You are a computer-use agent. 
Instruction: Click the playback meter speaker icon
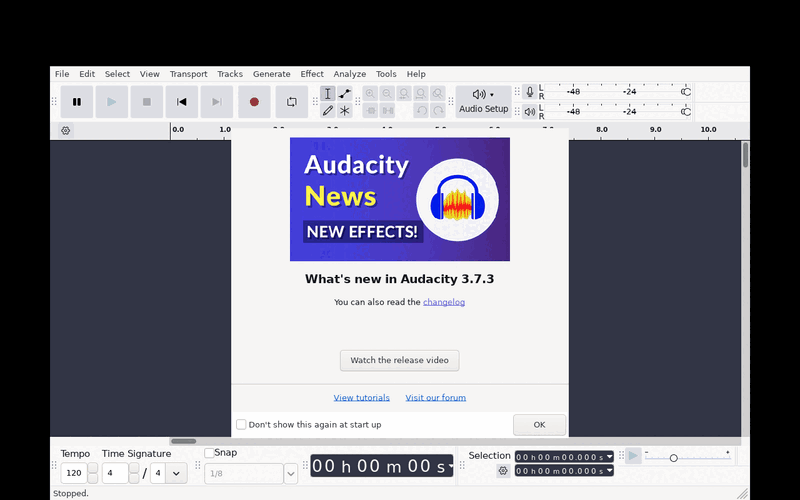pyautogui.click(x=530, y=111)
